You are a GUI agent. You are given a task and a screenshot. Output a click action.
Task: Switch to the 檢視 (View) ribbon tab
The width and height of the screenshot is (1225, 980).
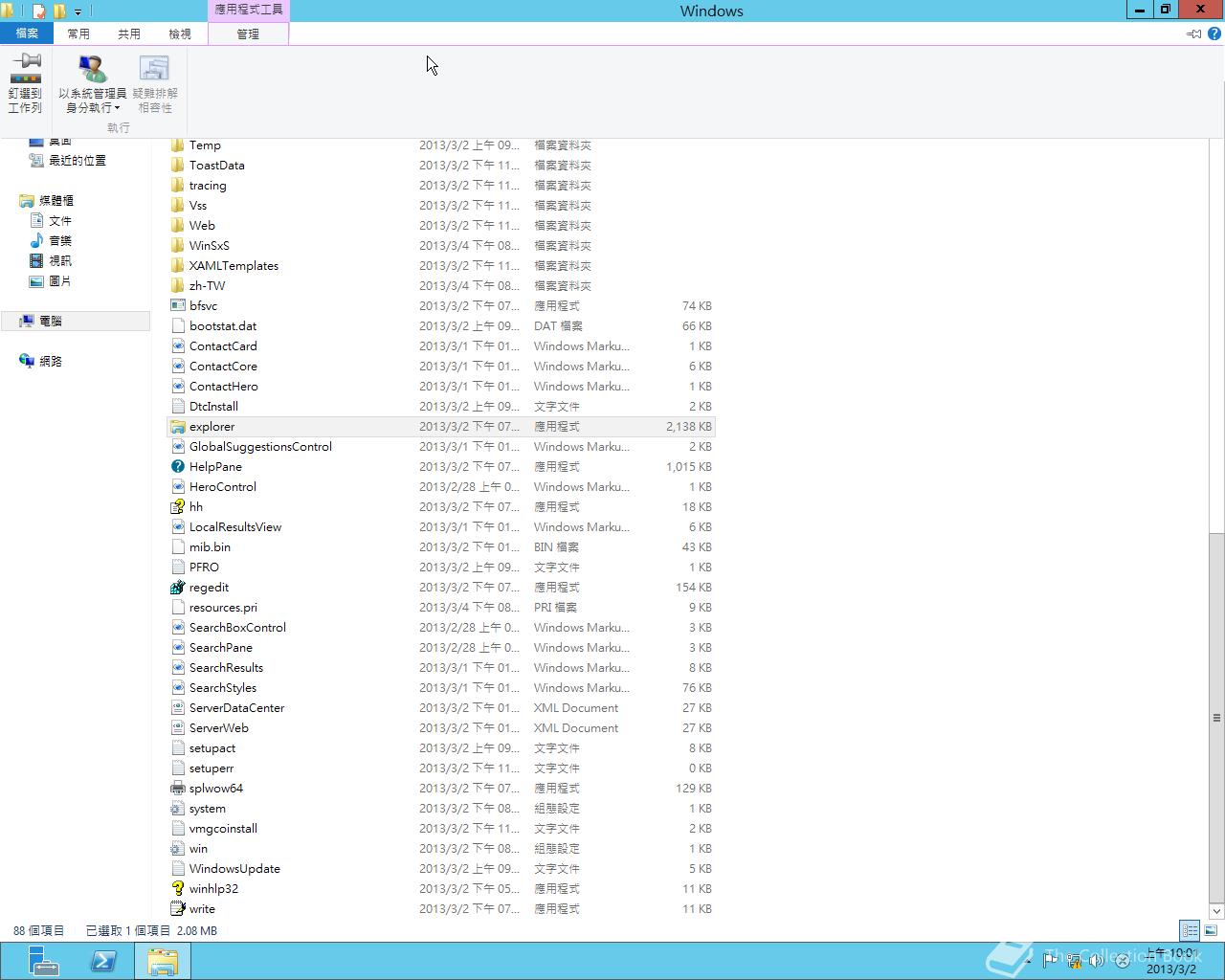(180, 33)
